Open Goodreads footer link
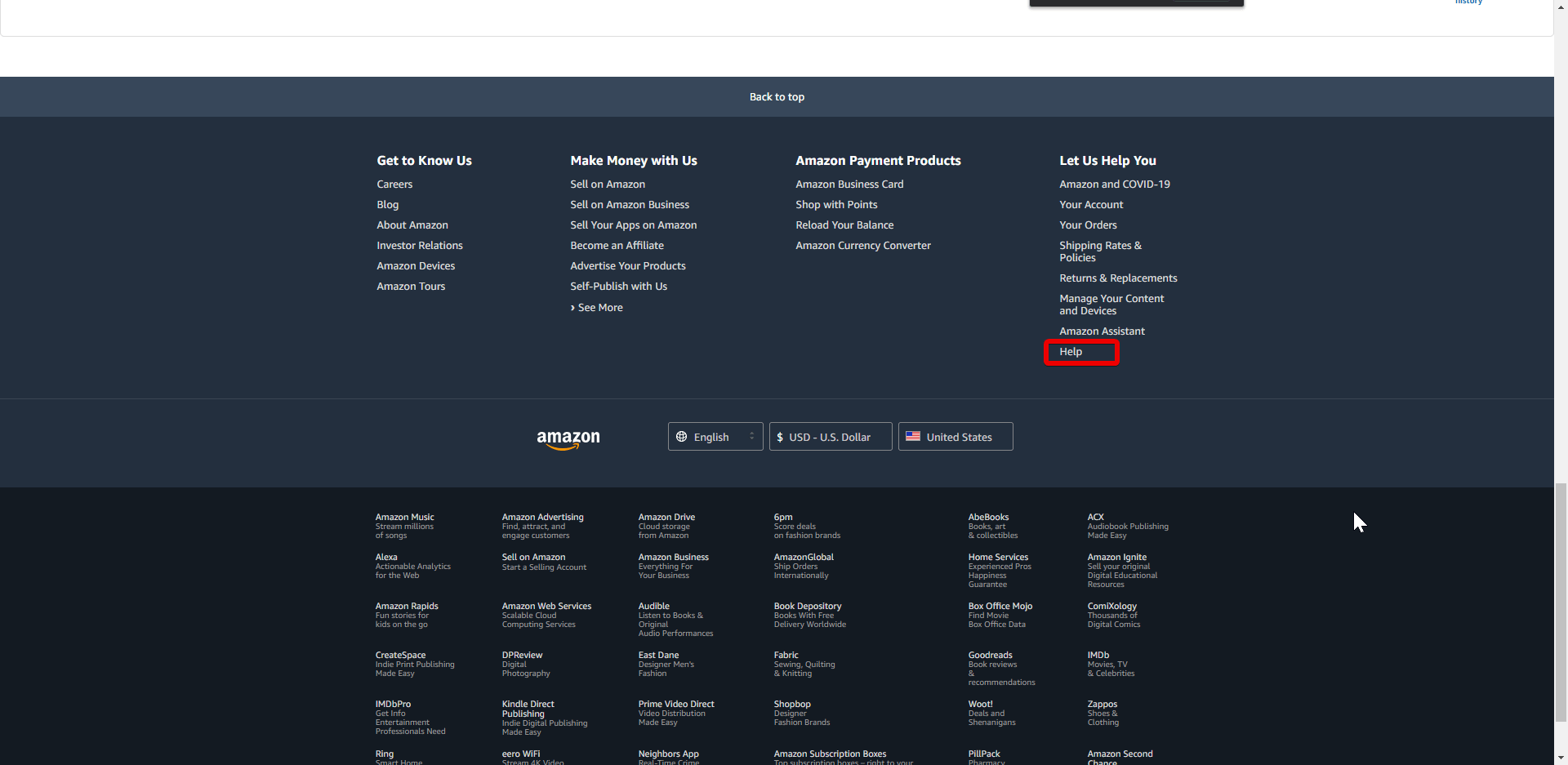1568x765 pixels. (1001, 669)
